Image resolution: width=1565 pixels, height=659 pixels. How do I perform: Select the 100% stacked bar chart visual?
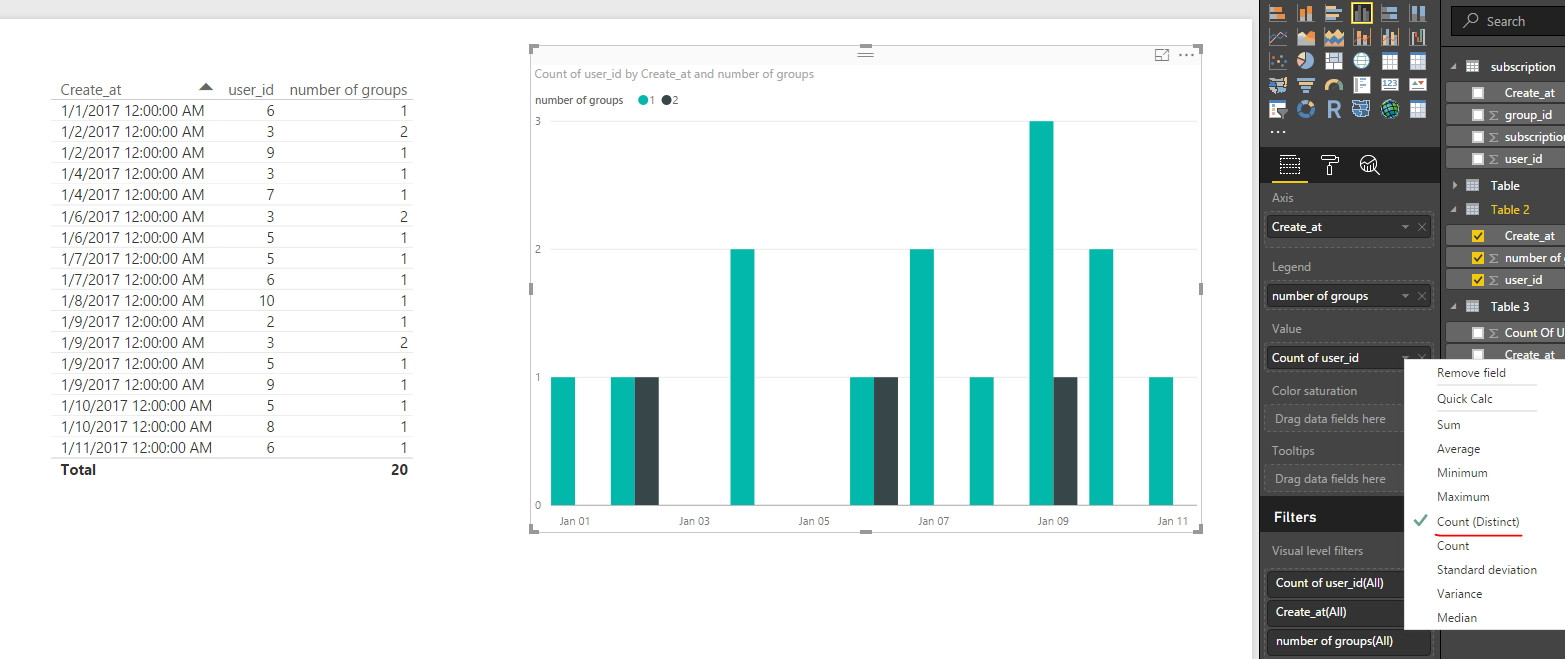[1389, 13]
